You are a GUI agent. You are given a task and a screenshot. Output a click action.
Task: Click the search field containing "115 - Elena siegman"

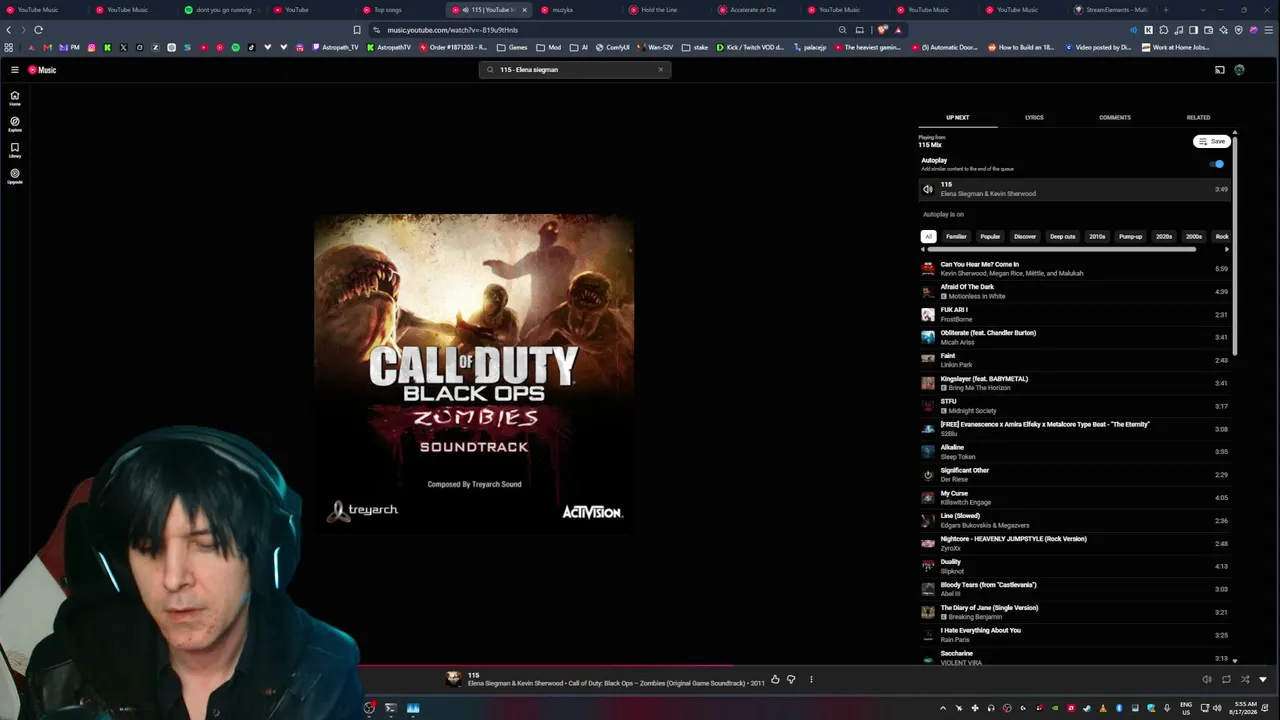click(x=574, y=70)
